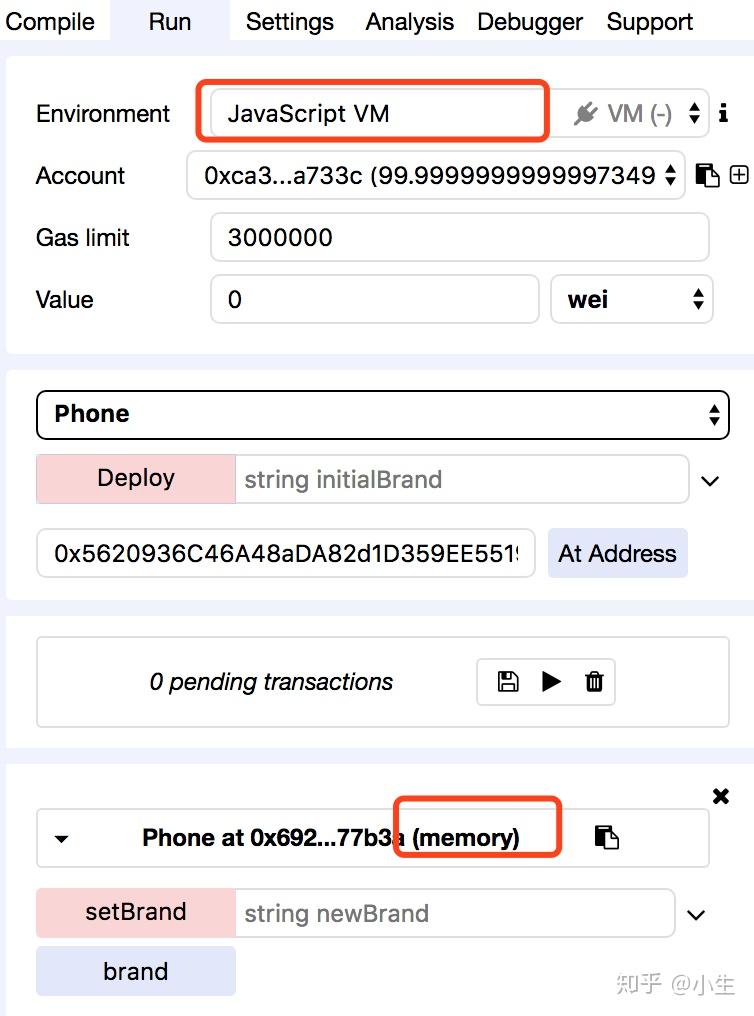The image size is (754, 1016).
Task: Click the Deploy button
Action: (136, 478)
